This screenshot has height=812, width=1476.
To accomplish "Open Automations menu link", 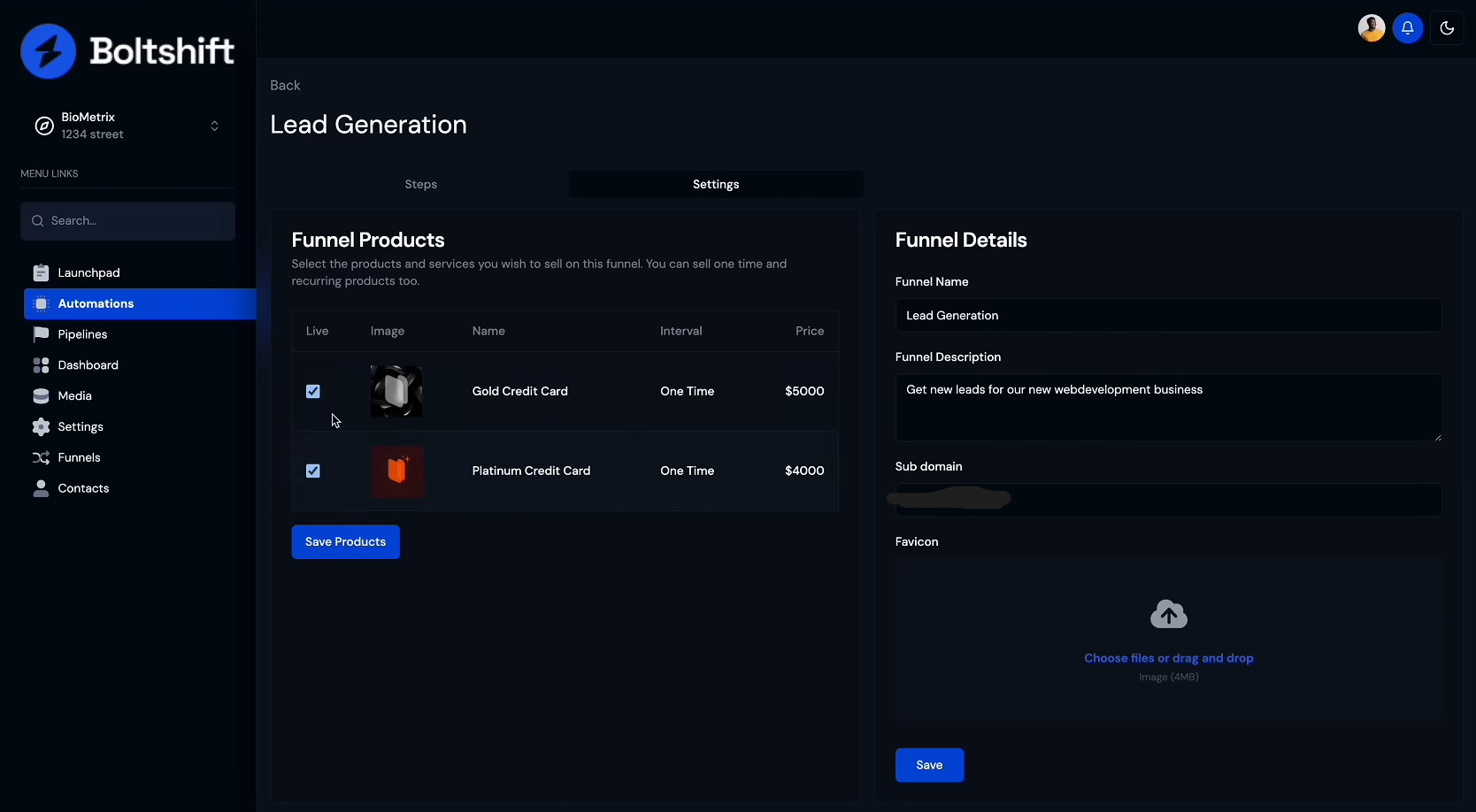I will (x=140, y=303).
